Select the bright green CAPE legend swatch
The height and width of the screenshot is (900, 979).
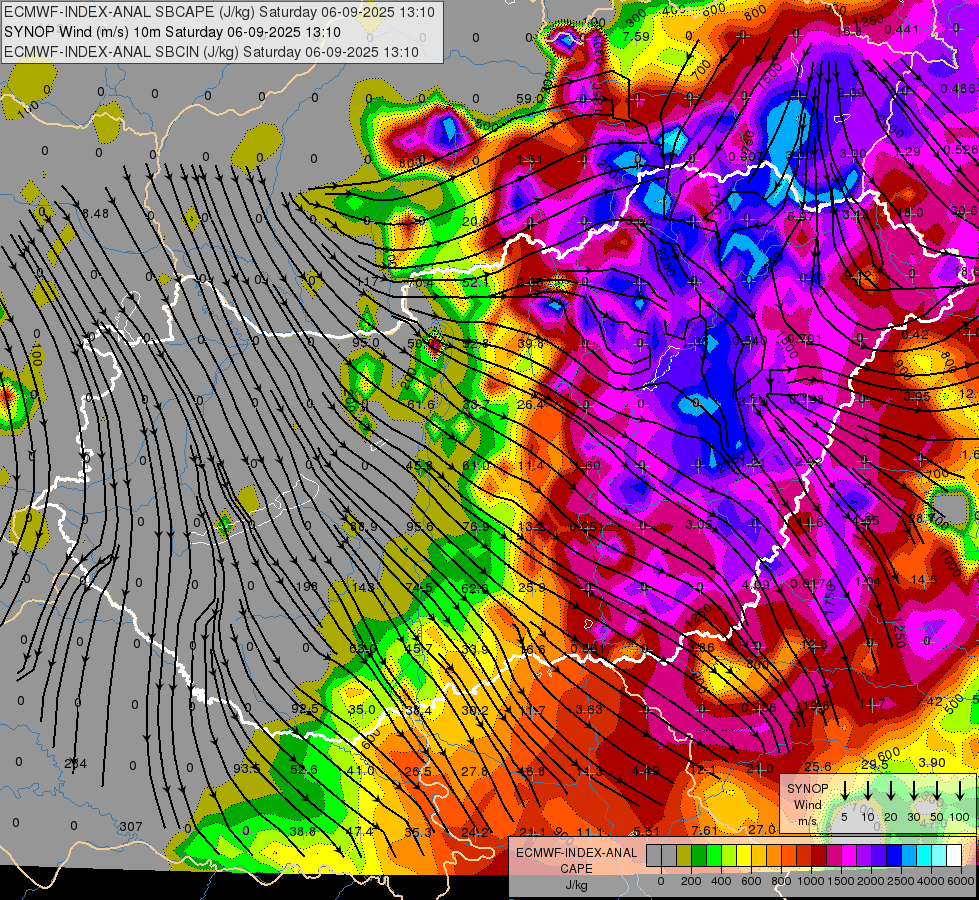coord(714,856)
